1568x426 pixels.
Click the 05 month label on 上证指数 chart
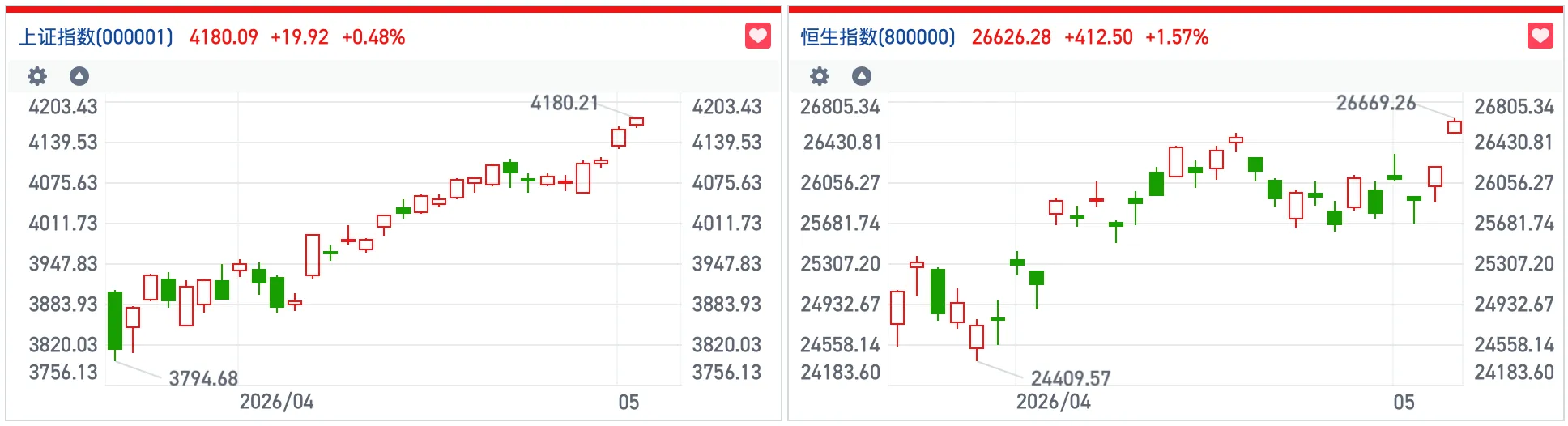point(628,403)
